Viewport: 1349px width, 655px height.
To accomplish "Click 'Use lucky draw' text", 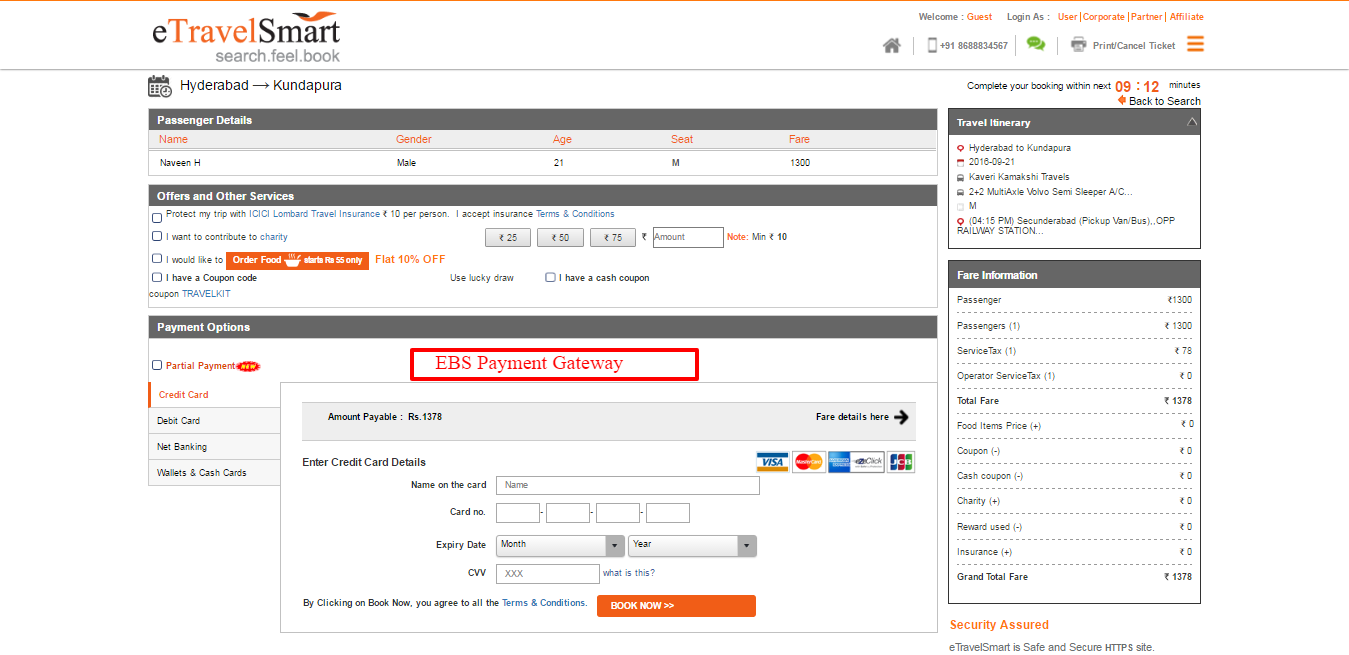I will click(x=482, y=278).
